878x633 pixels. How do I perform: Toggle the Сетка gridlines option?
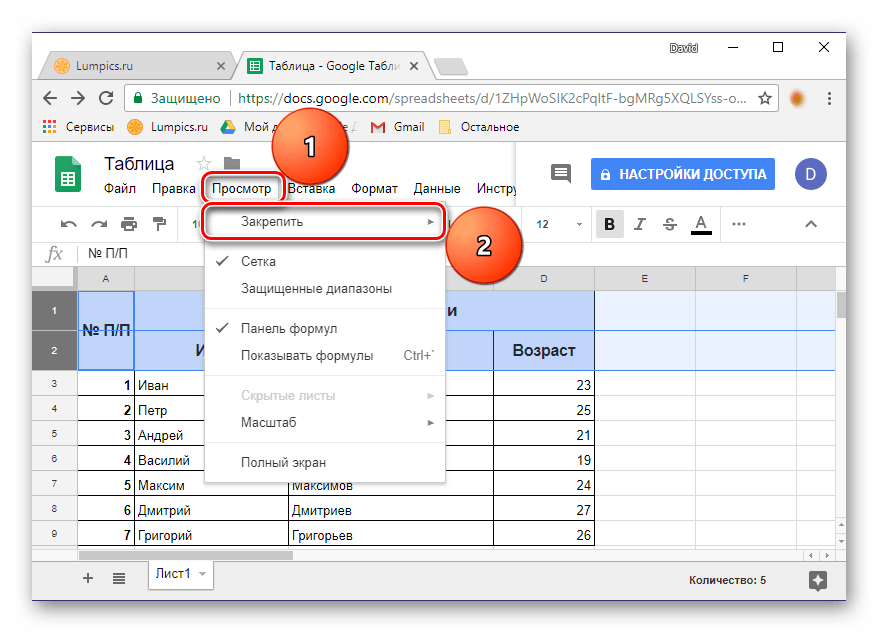click(x=258, y=261)
